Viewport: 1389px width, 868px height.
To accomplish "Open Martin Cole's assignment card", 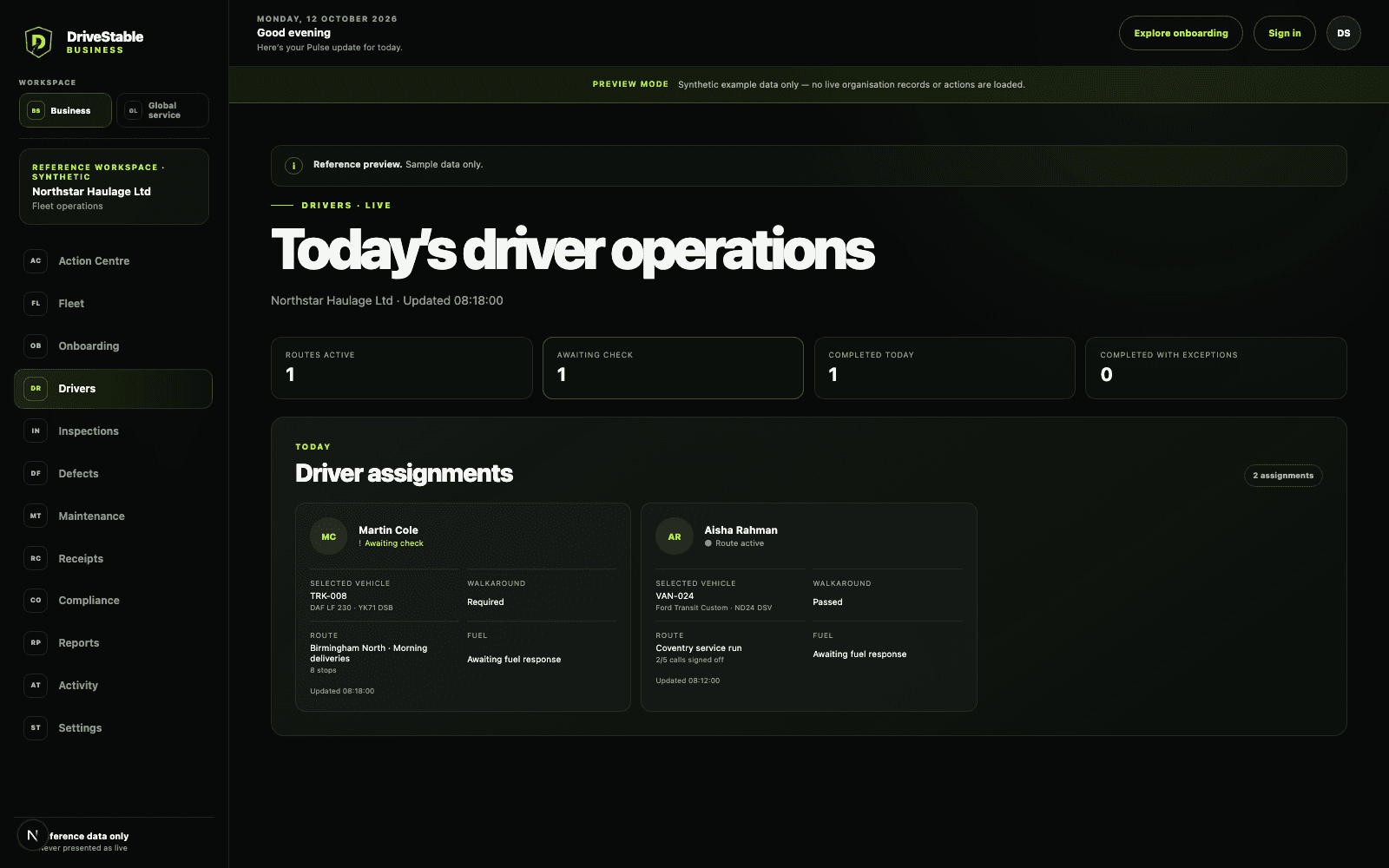I will (x=463, y=607).
